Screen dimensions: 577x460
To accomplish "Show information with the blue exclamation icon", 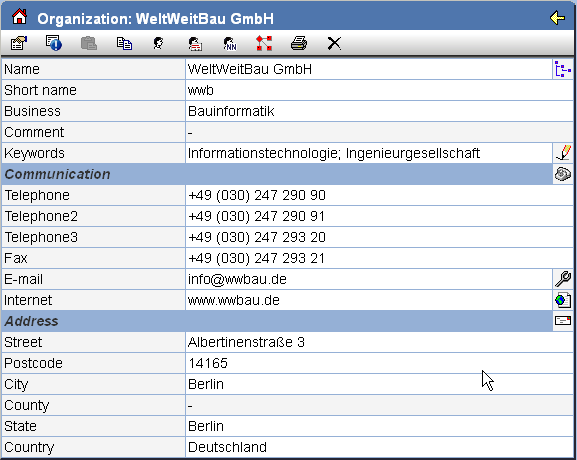I will point(54,43).
